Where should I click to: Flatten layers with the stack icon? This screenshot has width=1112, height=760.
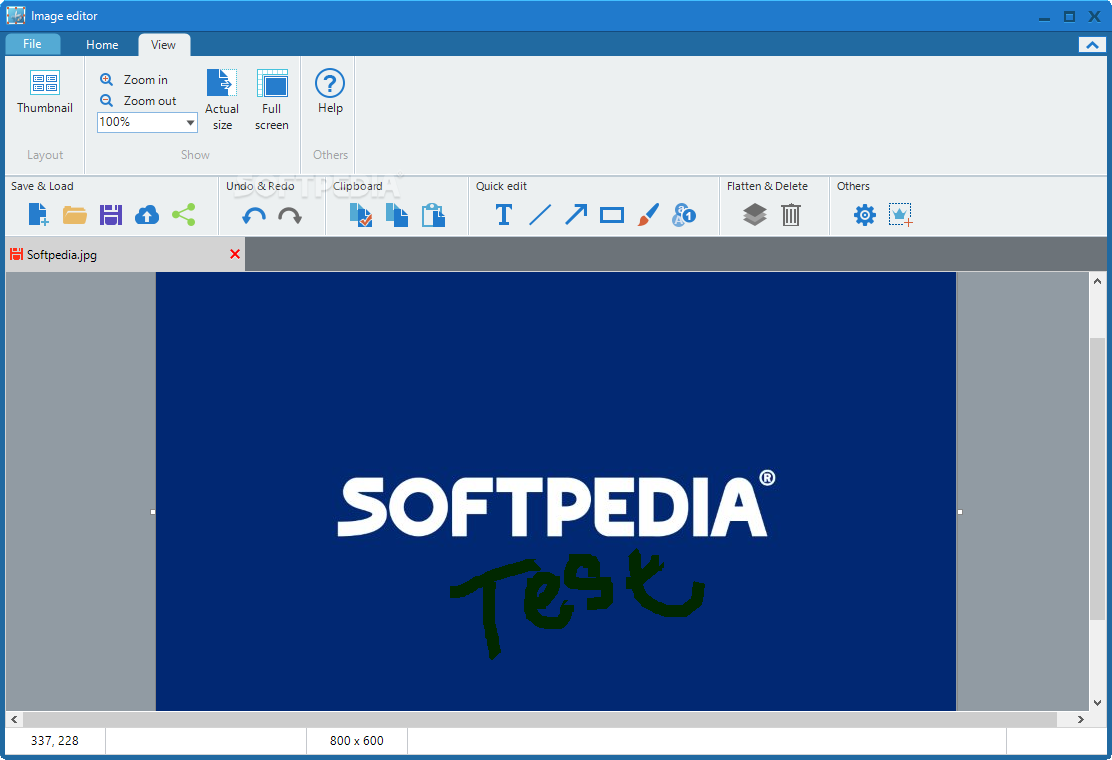point(755,214)
